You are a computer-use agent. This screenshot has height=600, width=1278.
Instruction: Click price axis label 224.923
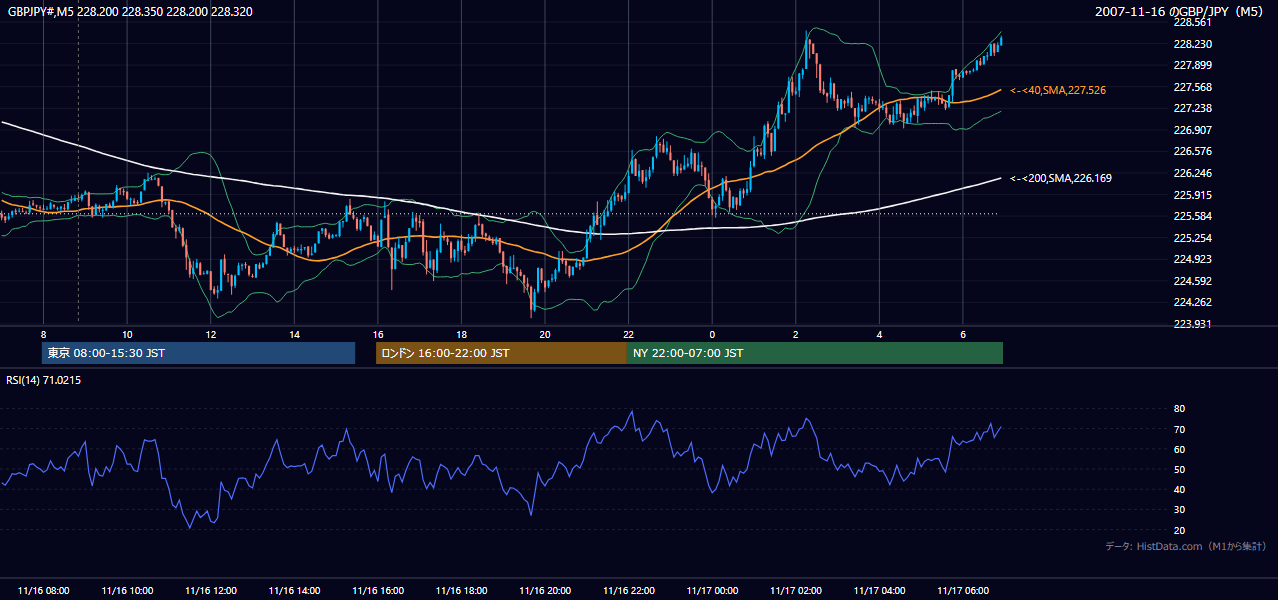[1191, 259]
